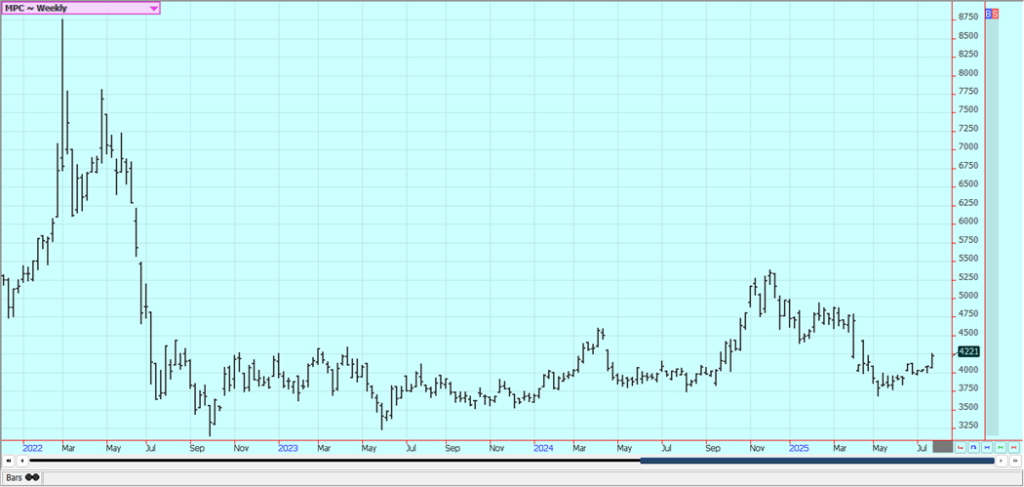
Task: Click the 8750 price level on the axis
Action: [968, 17]
